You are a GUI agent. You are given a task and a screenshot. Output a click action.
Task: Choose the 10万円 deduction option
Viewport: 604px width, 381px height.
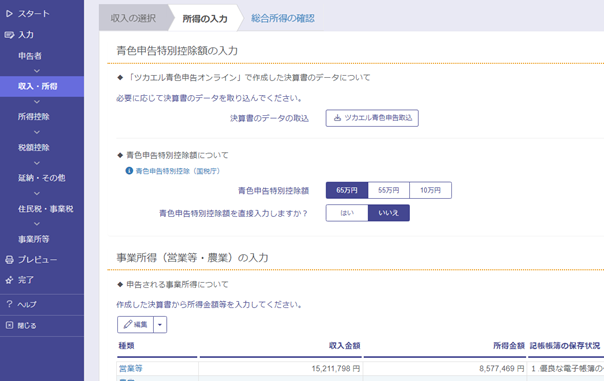click(430, 190)
